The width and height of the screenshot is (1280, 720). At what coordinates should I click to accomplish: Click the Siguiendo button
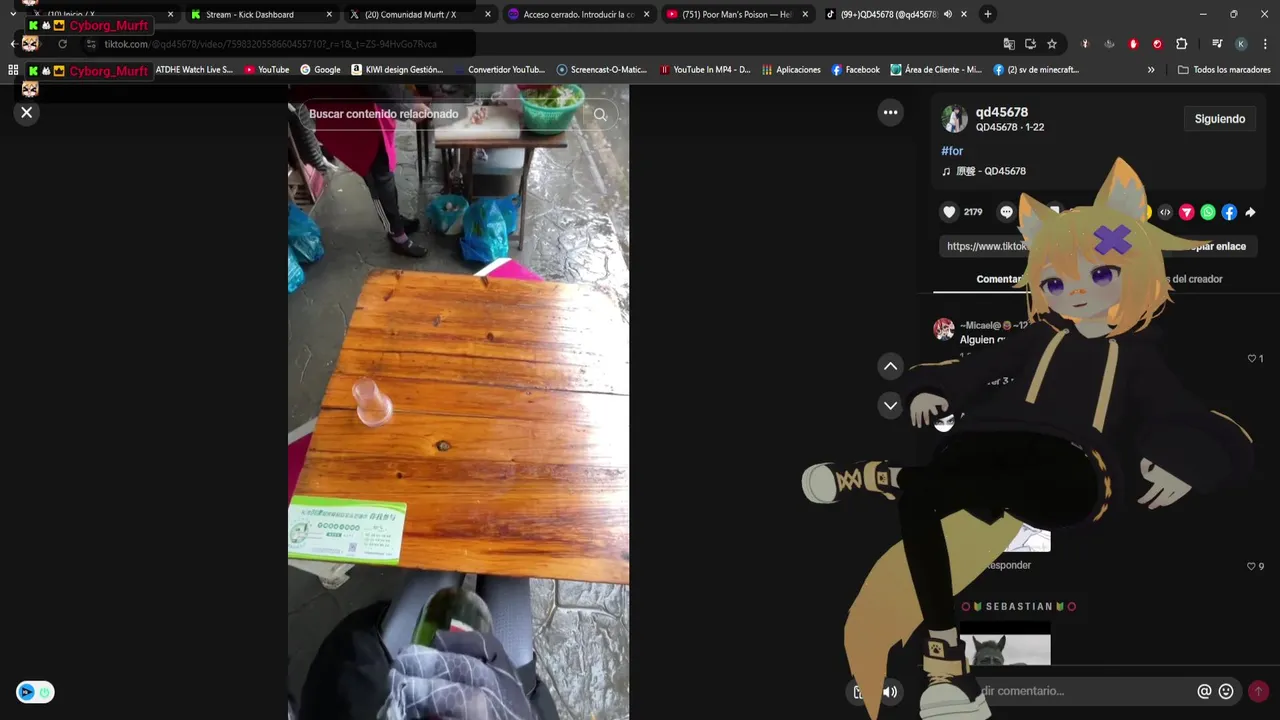1220,119
